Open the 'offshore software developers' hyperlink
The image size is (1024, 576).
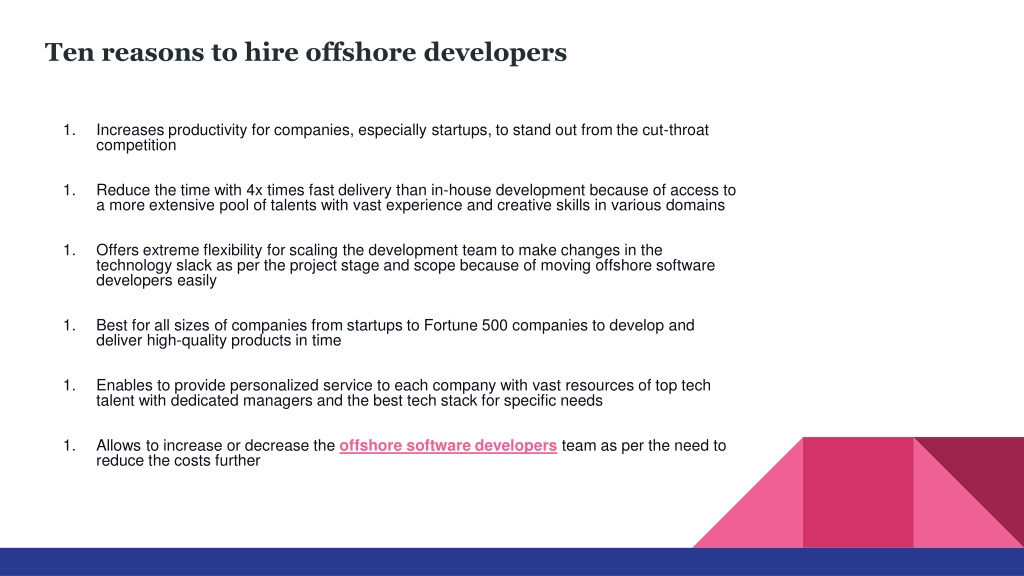tap(448, 445)
